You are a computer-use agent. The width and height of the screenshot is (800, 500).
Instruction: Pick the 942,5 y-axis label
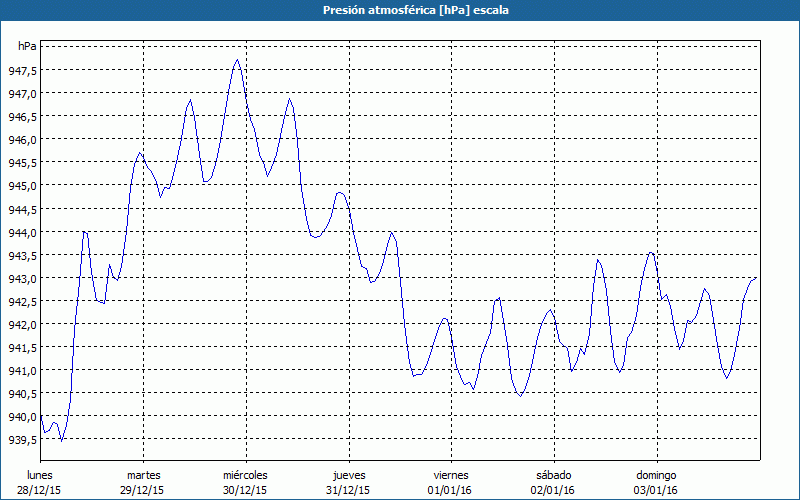(21, 302)
